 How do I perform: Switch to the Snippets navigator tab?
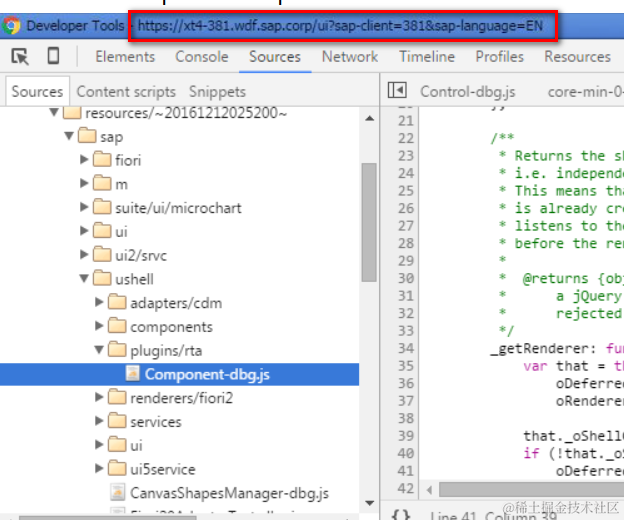tap(217, 92)
